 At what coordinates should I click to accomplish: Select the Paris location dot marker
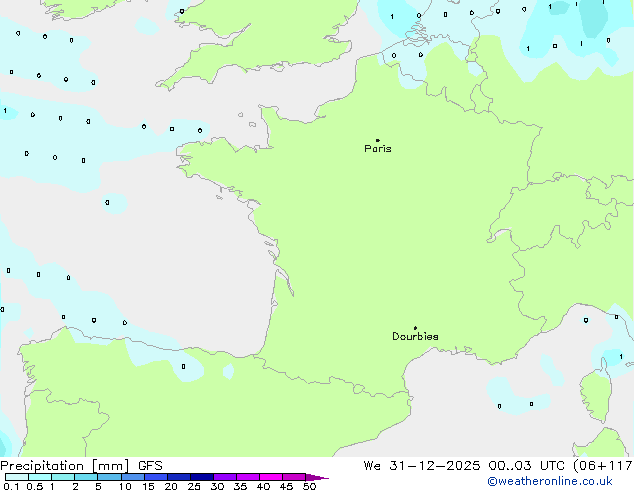[x=378, y=140]
